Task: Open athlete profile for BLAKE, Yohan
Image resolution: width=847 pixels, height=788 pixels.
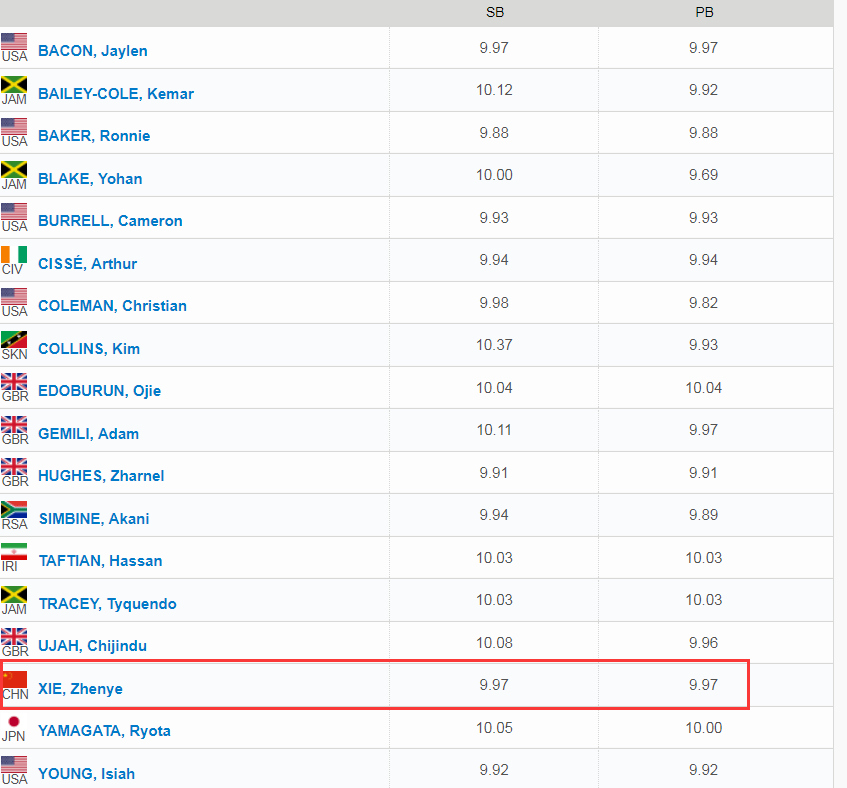Action: 90,179
